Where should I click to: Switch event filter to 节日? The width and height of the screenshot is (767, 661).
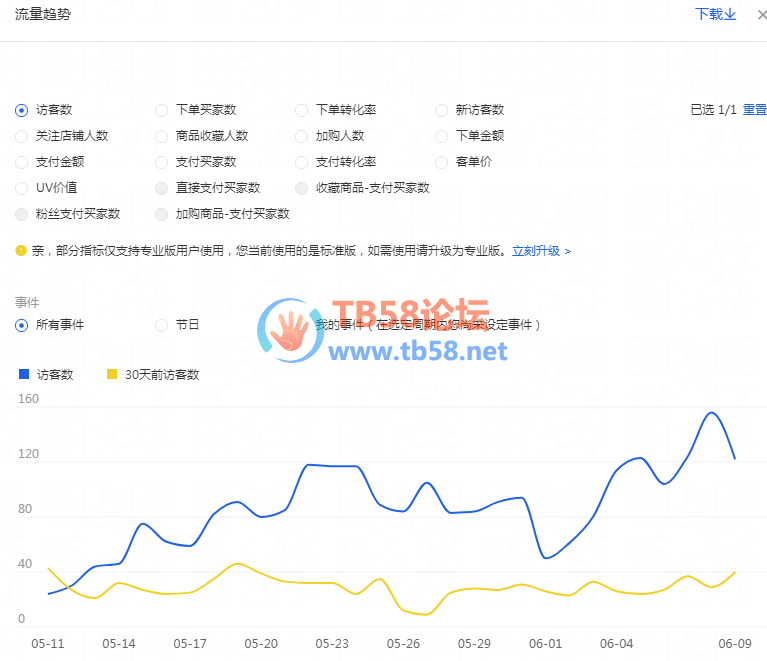tap(162, 325)
